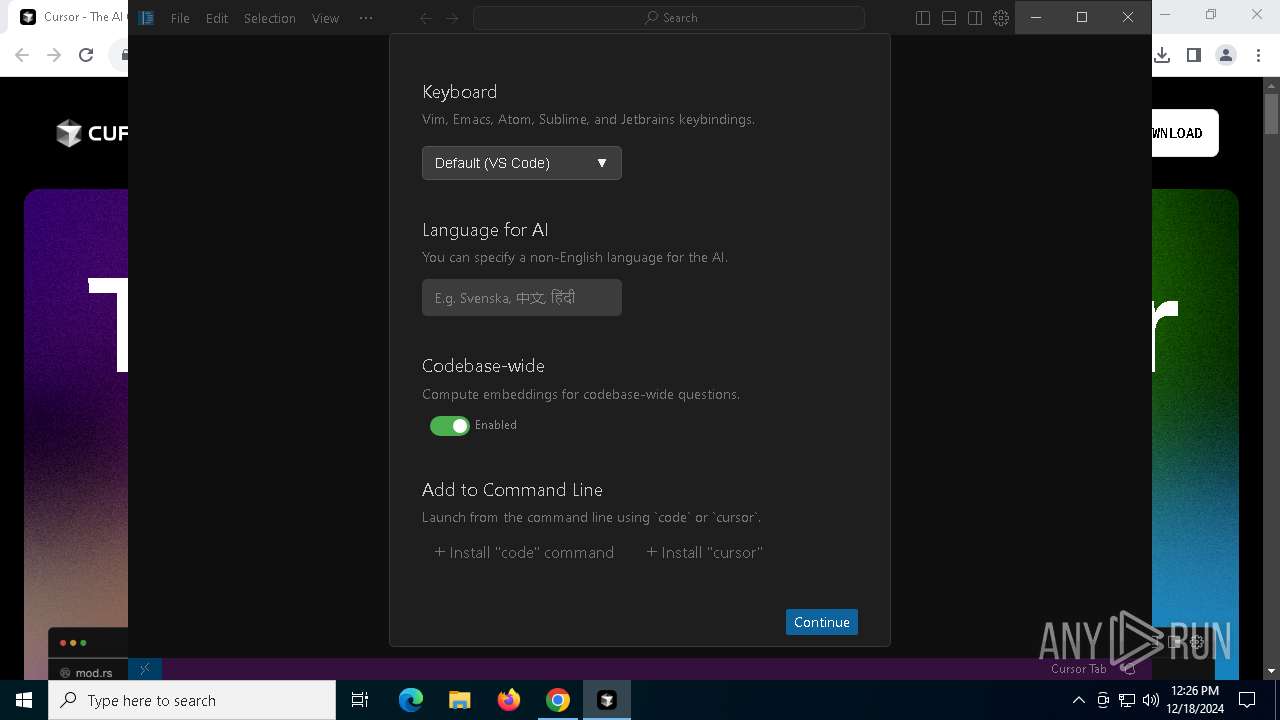Viewport: 1280px width, 720px height.
Task: Open the View menu in Cursor
Action: (325, 18)
